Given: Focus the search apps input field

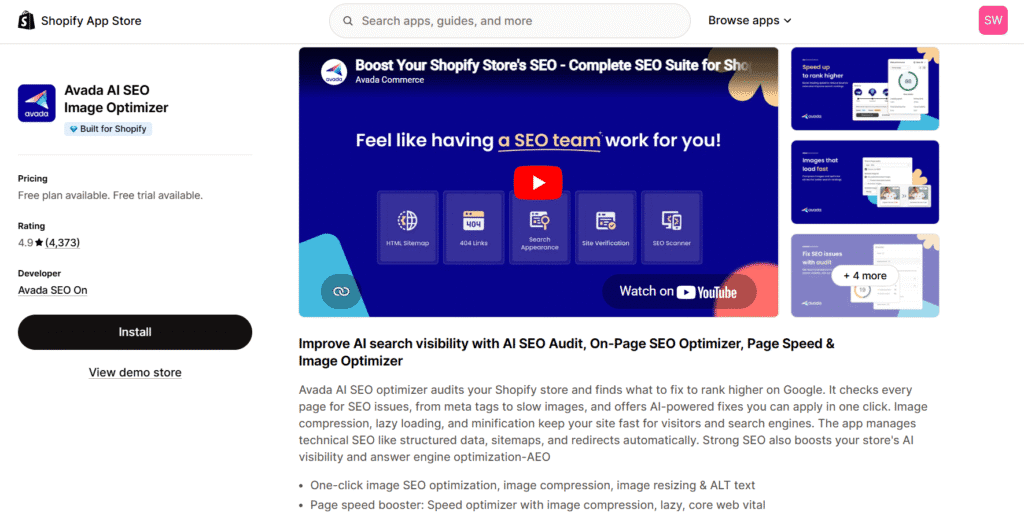Looking at the screenshot, I should click(x=509, y=21).
